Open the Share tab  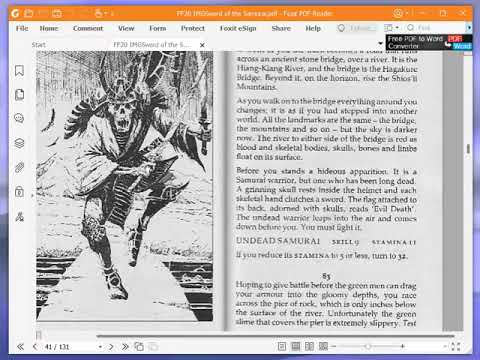click(x=281, y=28)
